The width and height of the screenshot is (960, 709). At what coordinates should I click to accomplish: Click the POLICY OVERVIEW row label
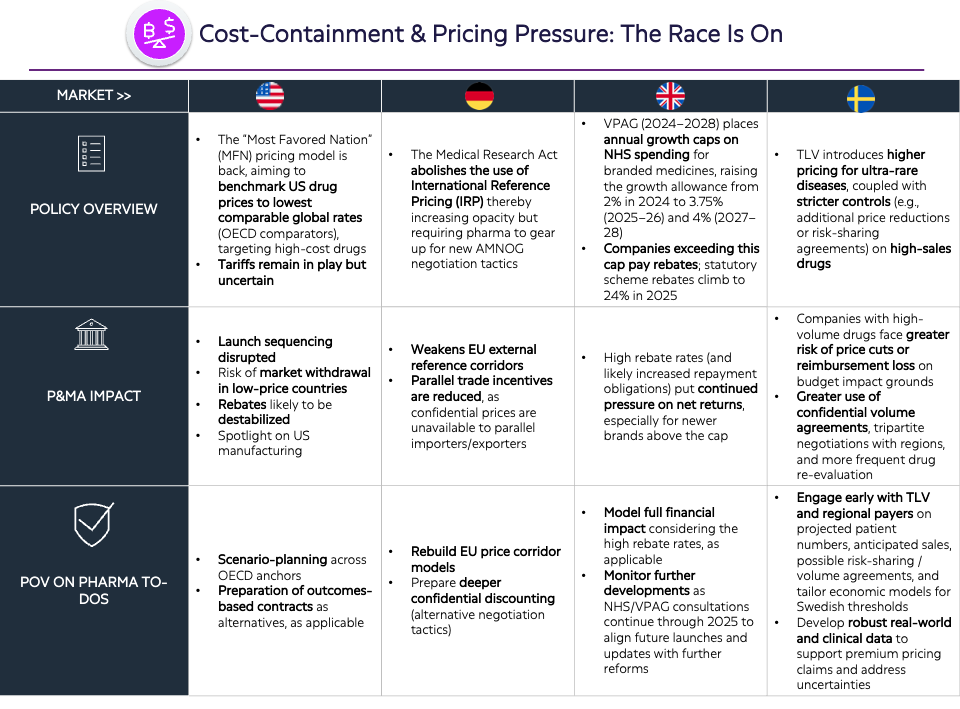pos(94,209)
